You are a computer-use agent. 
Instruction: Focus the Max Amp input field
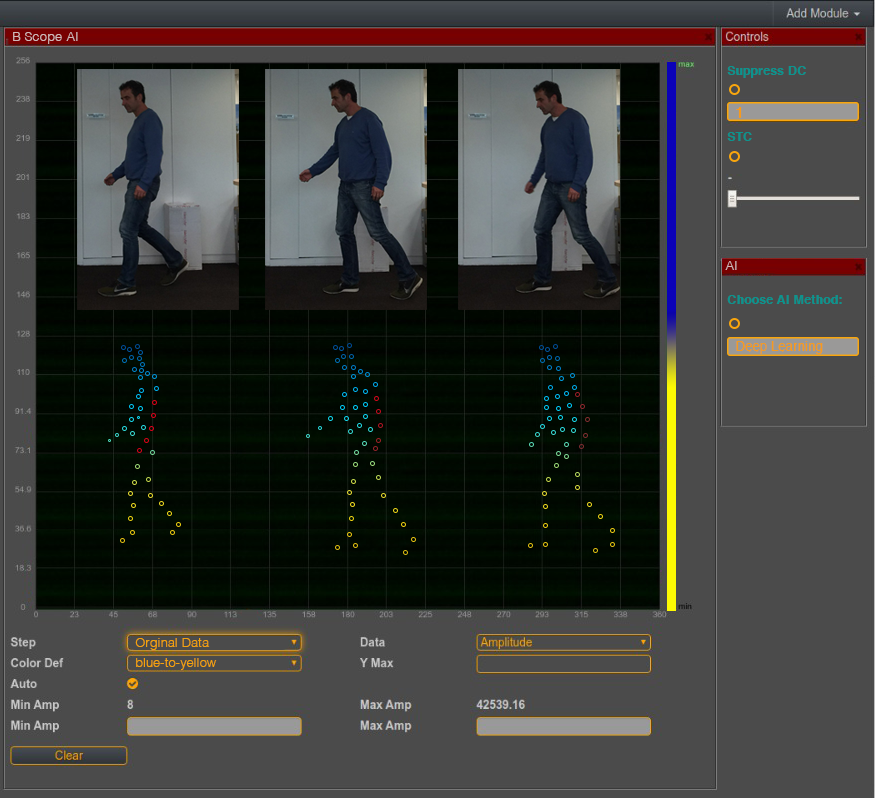click(563, 726)
